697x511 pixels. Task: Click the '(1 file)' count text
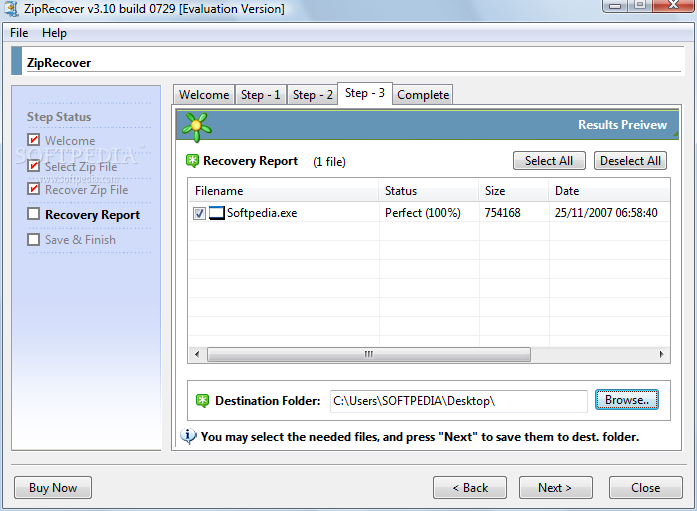(329, 162)
